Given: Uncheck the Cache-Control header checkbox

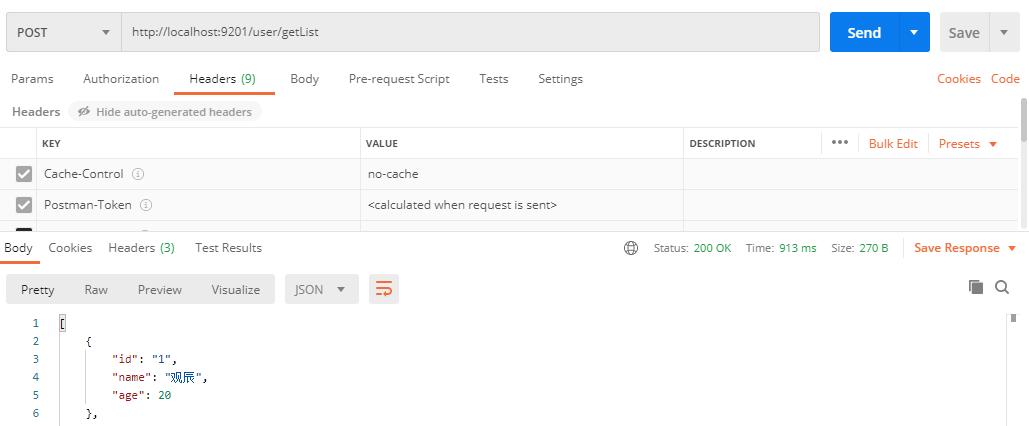Looking at the screenshot, I should coord(24,174).
